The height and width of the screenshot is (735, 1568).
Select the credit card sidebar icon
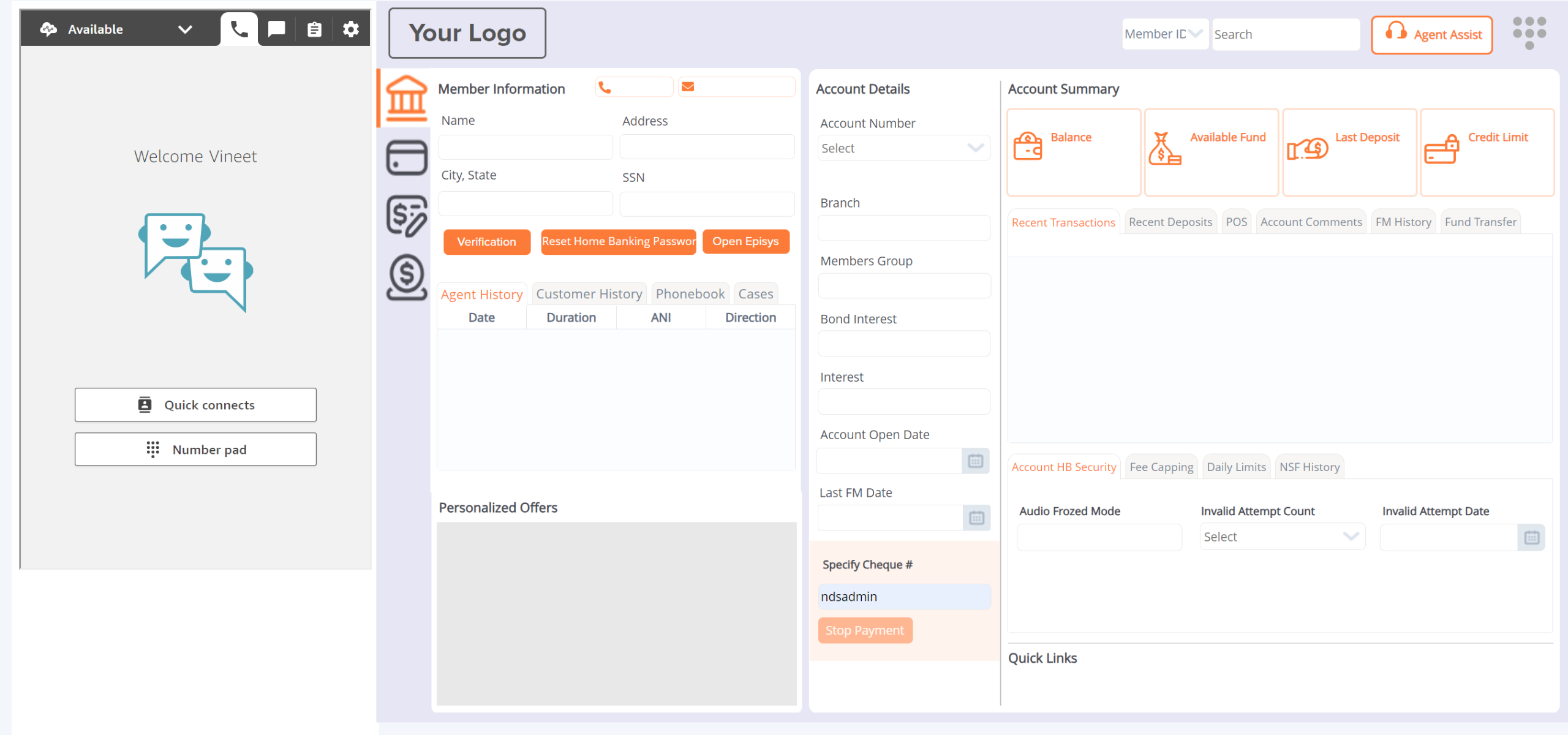click(406, 157)
